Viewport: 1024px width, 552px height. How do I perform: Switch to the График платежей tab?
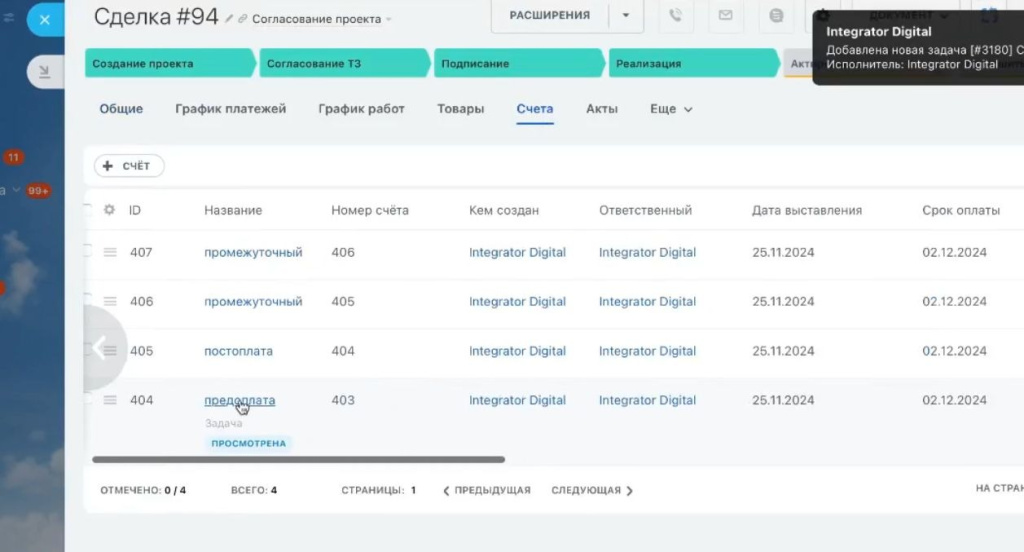(x=230, y=109)
